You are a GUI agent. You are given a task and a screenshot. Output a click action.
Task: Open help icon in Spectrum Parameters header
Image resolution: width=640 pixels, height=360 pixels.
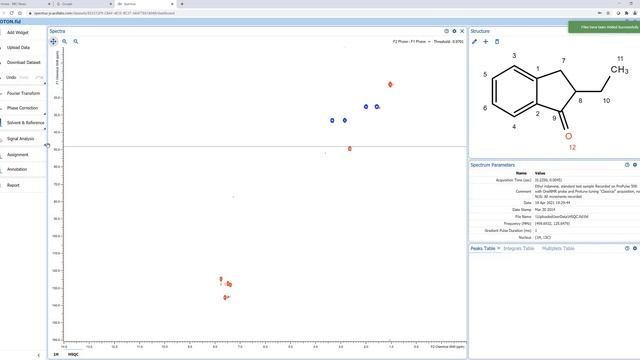click(x=627, y=165)
